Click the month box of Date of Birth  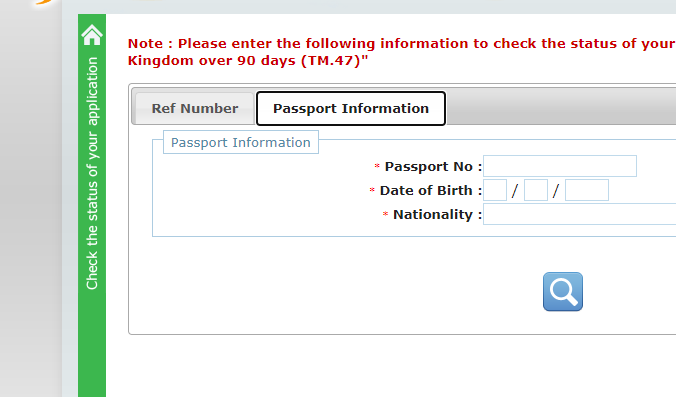[535, 190]
